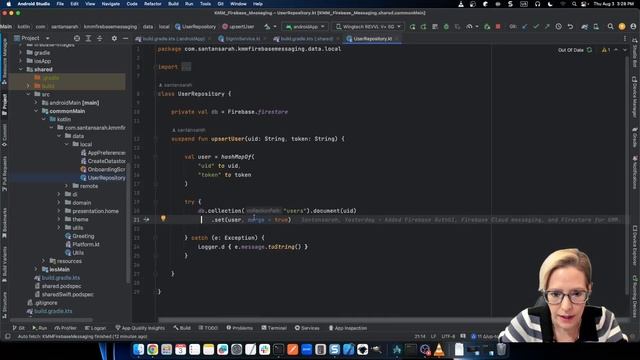Screen dimensions: 640x360
Task: Open the Profiler tool window button
Action: coord(65,328)
